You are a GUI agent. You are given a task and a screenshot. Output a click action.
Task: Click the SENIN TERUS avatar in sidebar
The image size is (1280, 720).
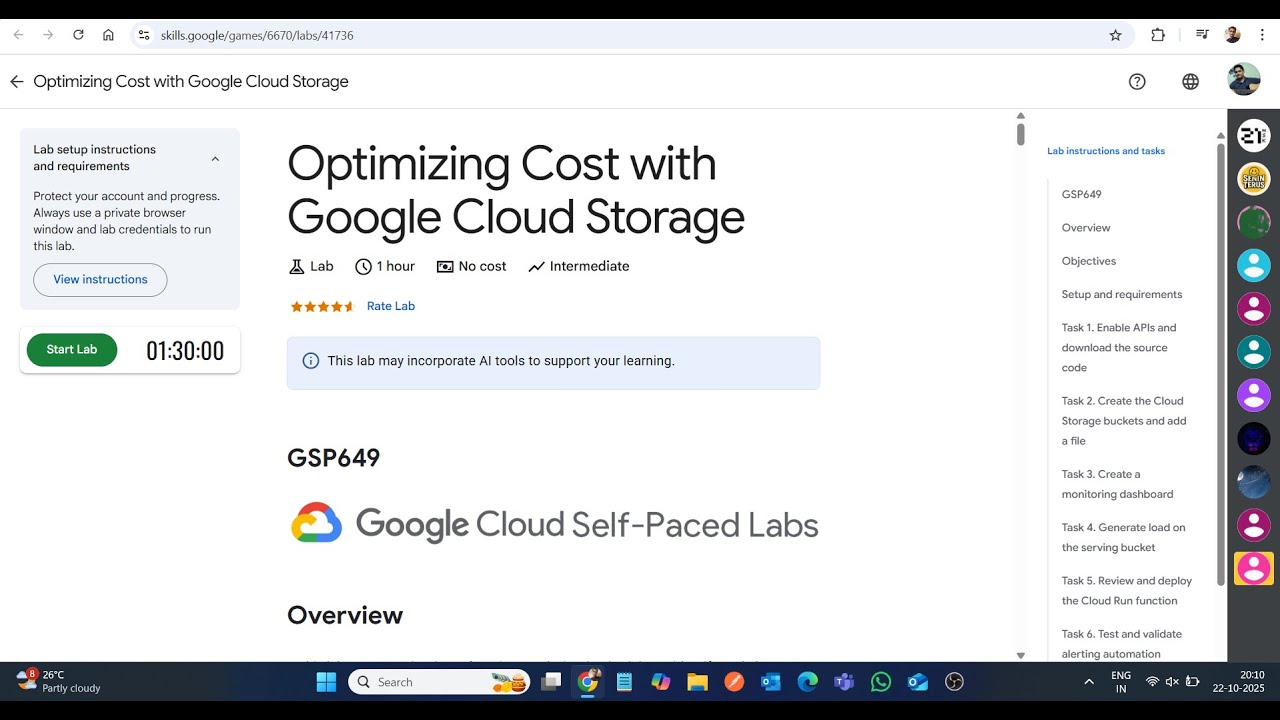1254,179
